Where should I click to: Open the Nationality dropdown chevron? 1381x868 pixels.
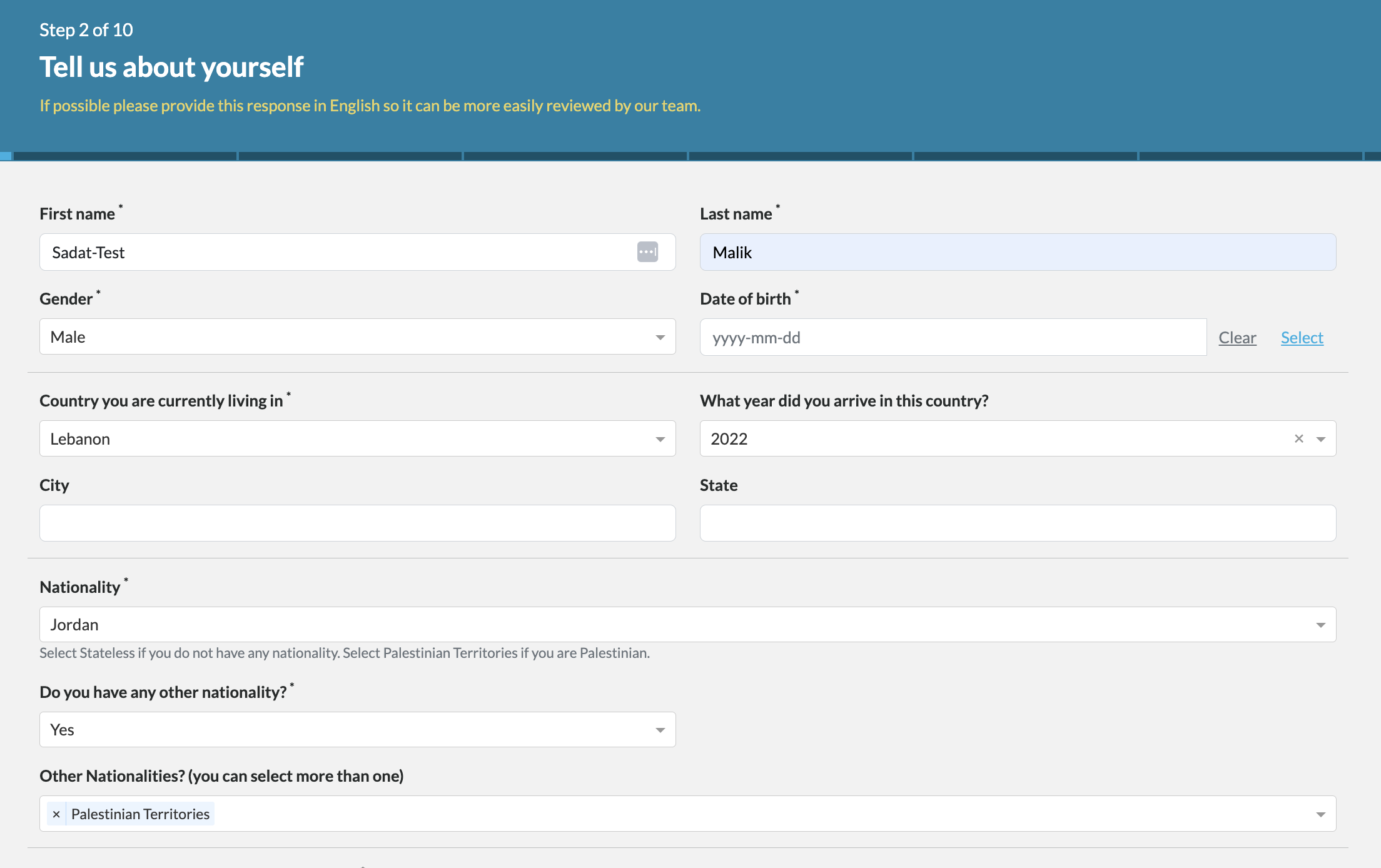pyautogui.click(x=1321, y=624)
